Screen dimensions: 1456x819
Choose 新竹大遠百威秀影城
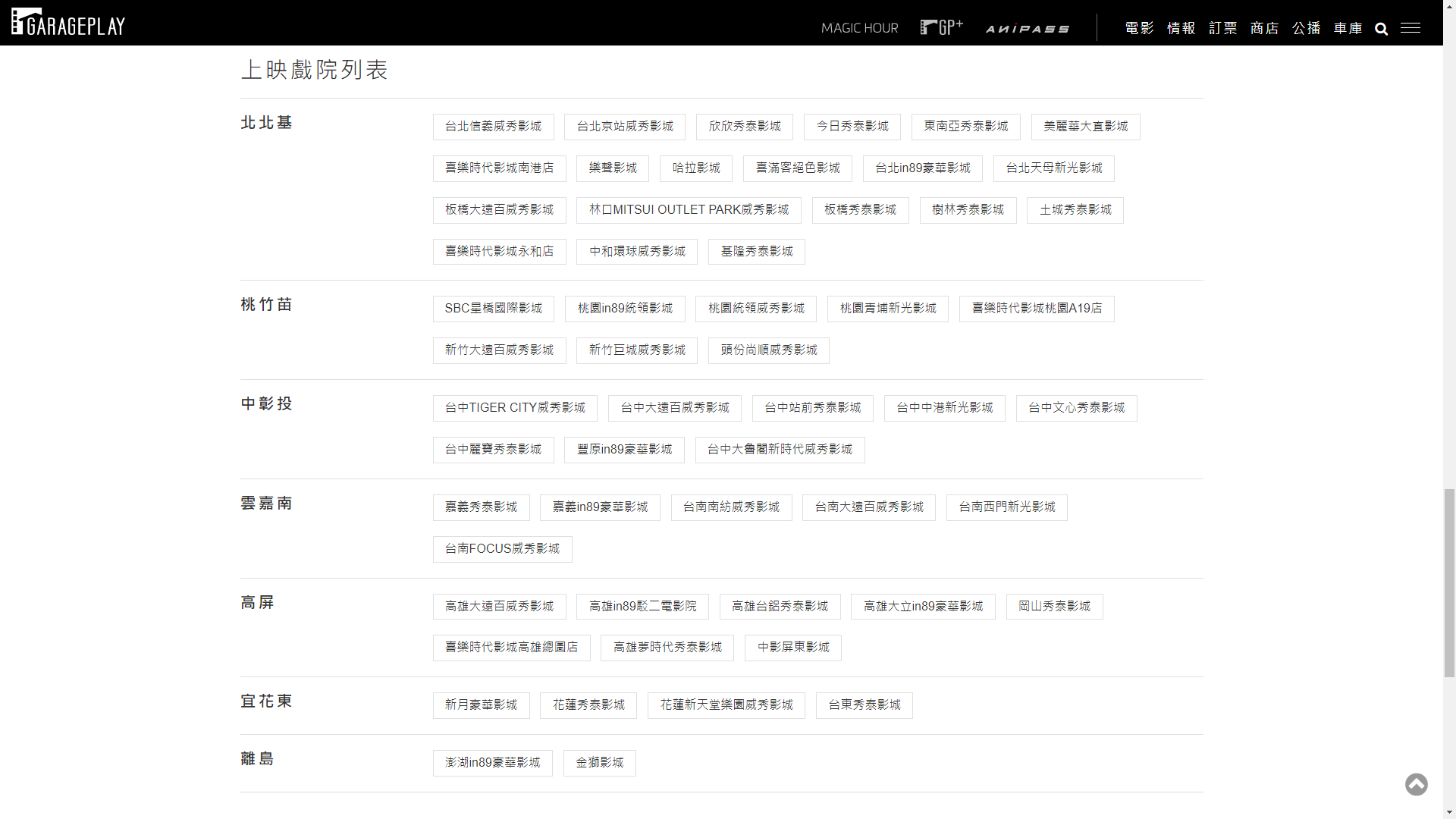pyautogui.click(x=500, y=350)
